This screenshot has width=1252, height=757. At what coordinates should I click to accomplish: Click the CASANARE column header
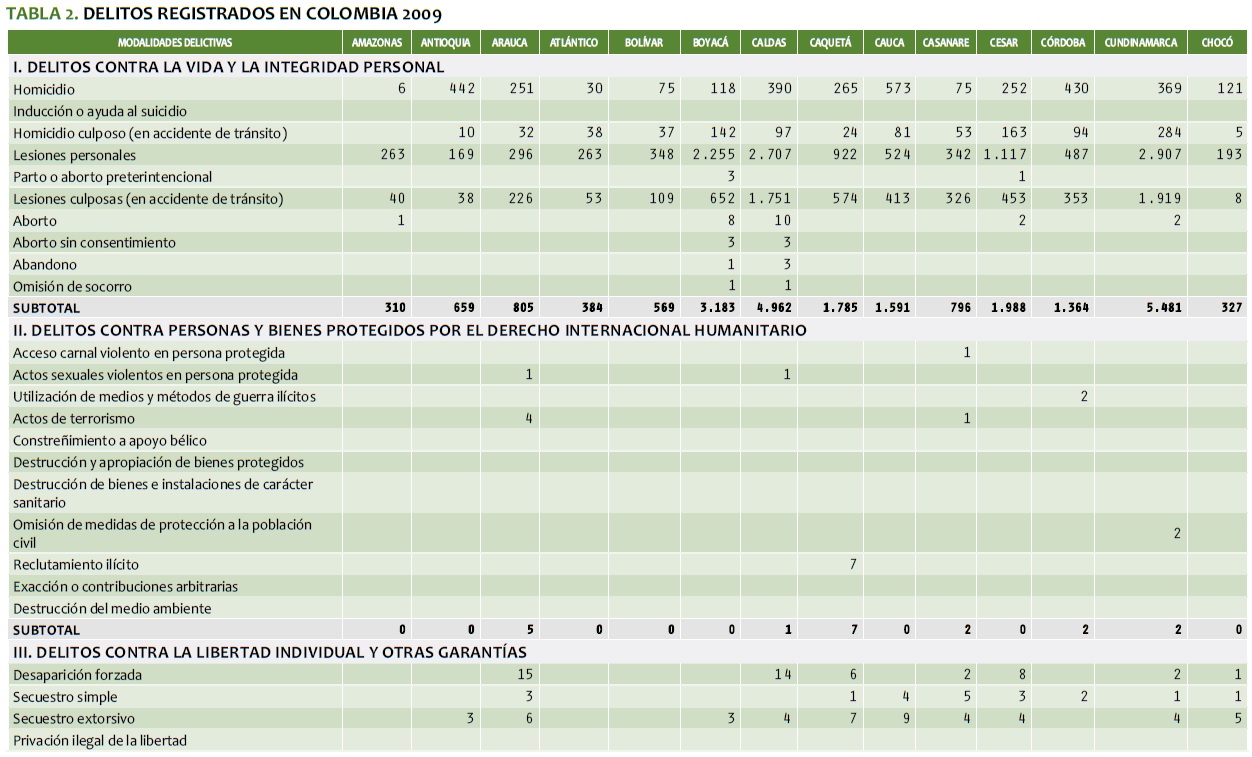pyautogui.click(x=945, y=43)
